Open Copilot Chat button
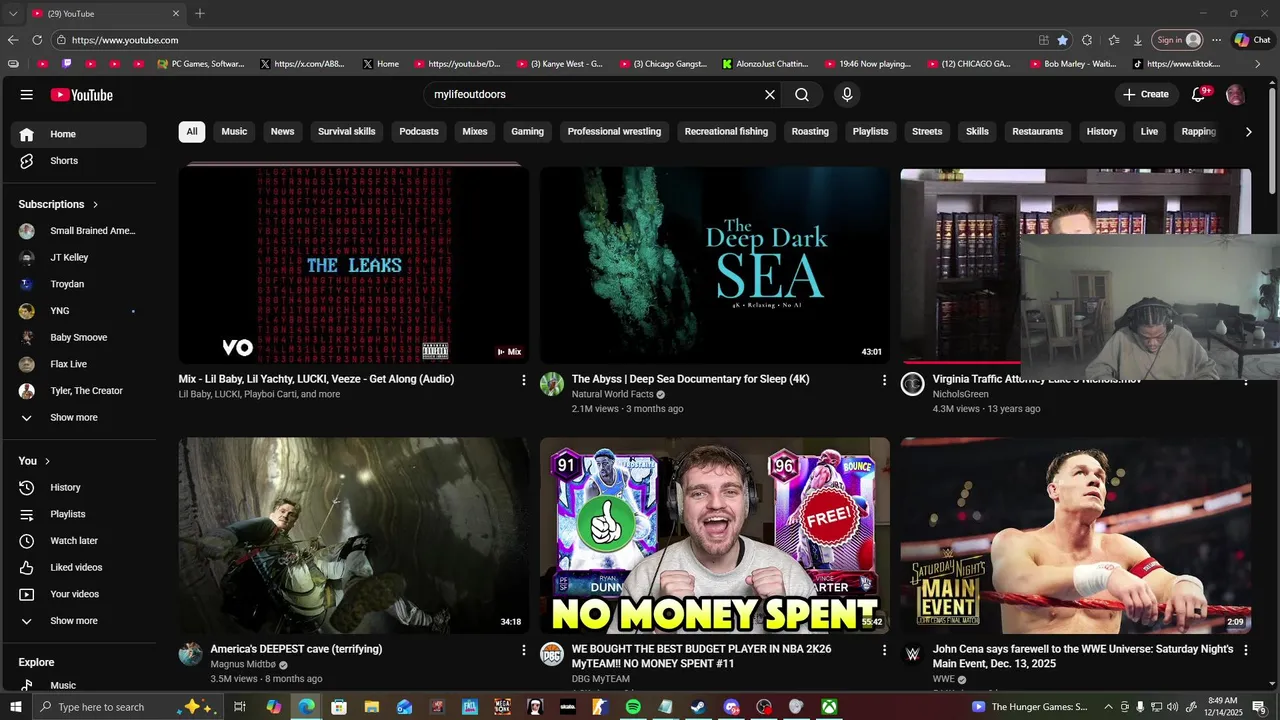Image resolution: width=1280 pixels, height=720 pixels. point(1254,40)
